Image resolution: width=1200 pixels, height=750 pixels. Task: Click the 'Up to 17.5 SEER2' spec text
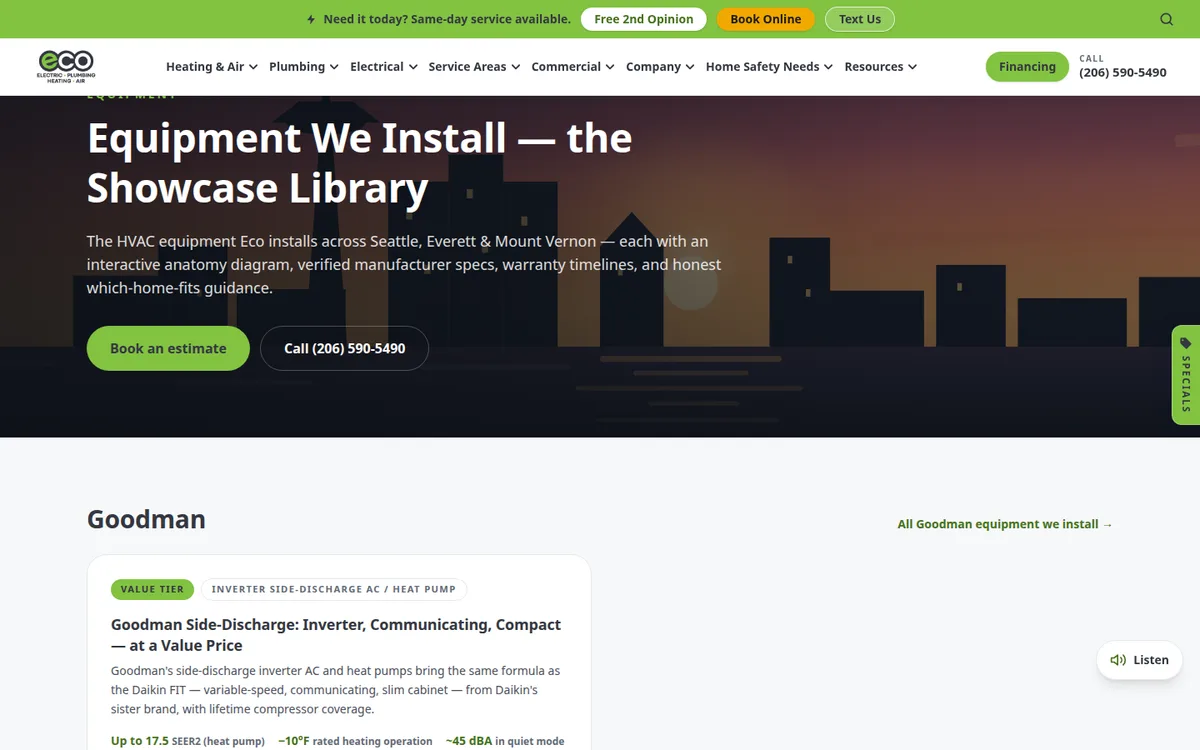[188, 741]
